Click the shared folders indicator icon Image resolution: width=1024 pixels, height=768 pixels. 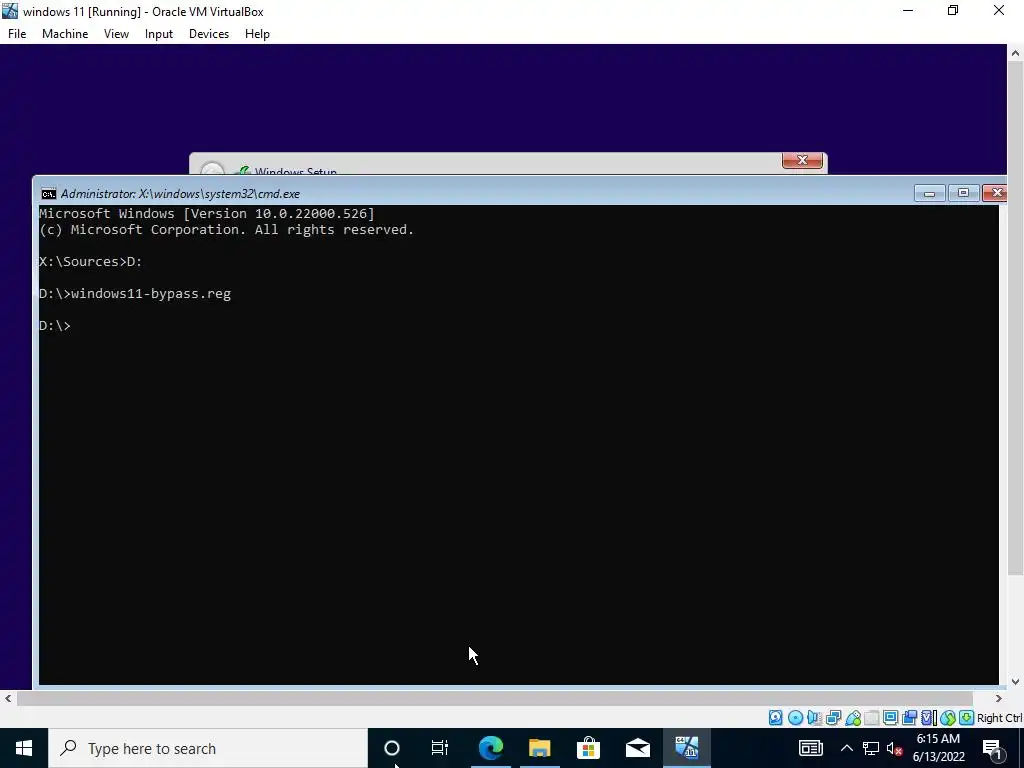pyautogui.click(x=871, y=718)
